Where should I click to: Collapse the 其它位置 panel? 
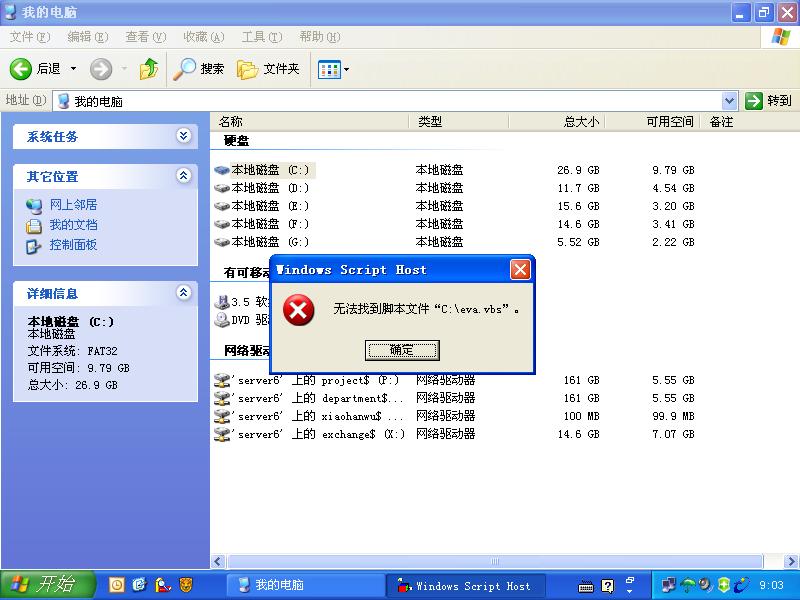tap(184, 176)
